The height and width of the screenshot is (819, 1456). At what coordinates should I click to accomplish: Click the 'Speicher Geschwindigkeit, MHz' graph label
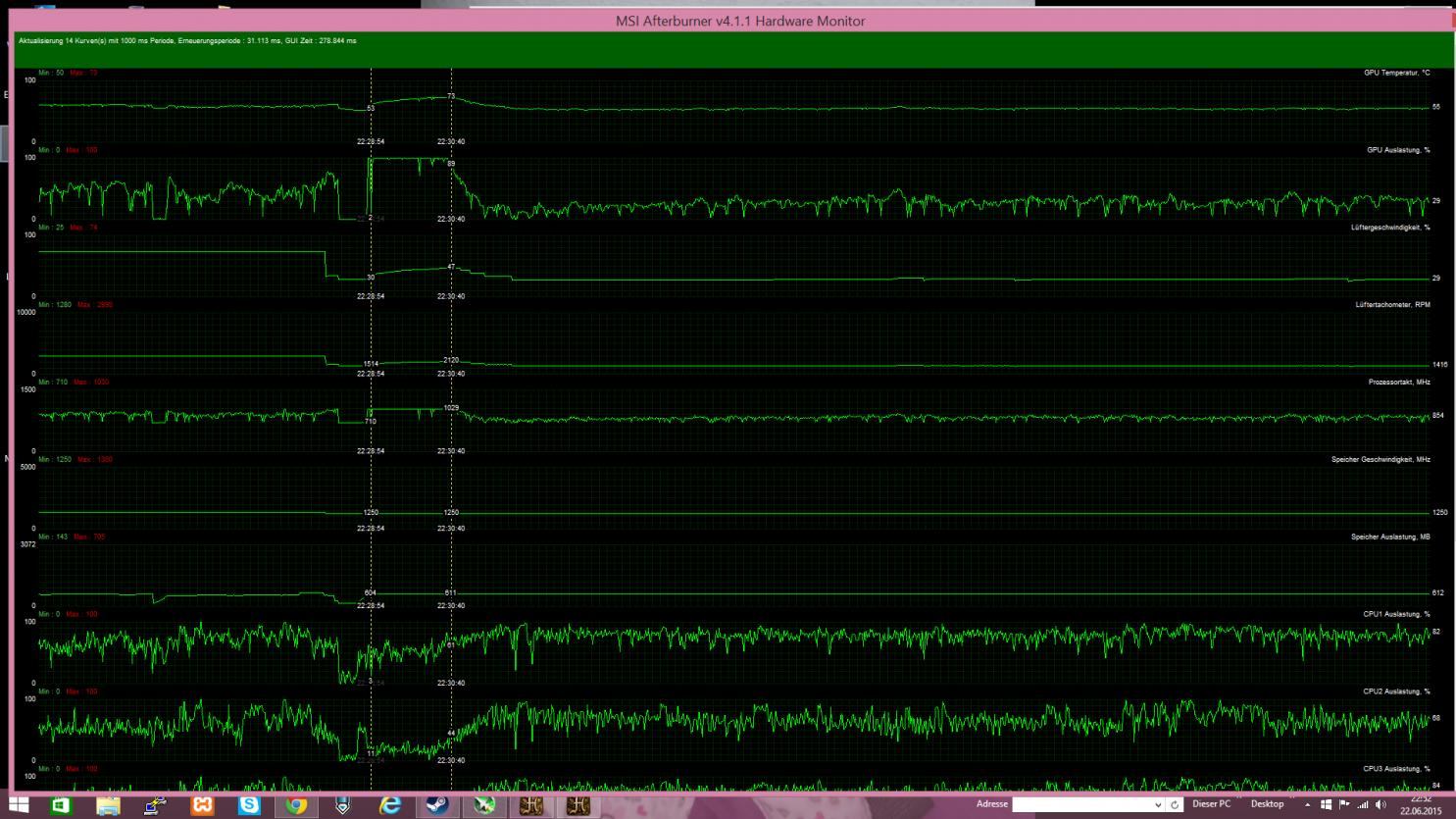click(x=1381, y=460)
